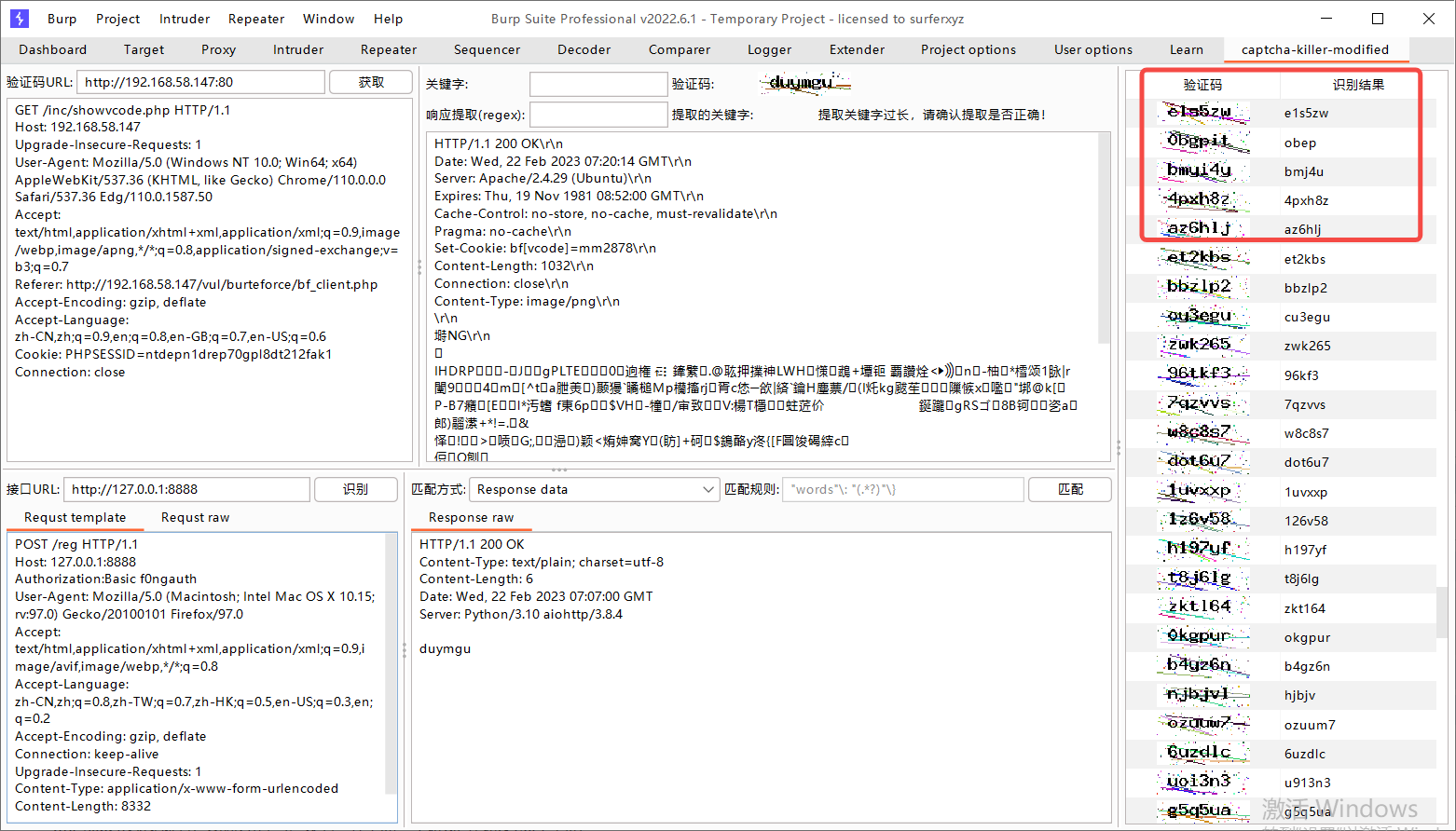Focus the 匹配规则 rule input field

pos(903,489)
